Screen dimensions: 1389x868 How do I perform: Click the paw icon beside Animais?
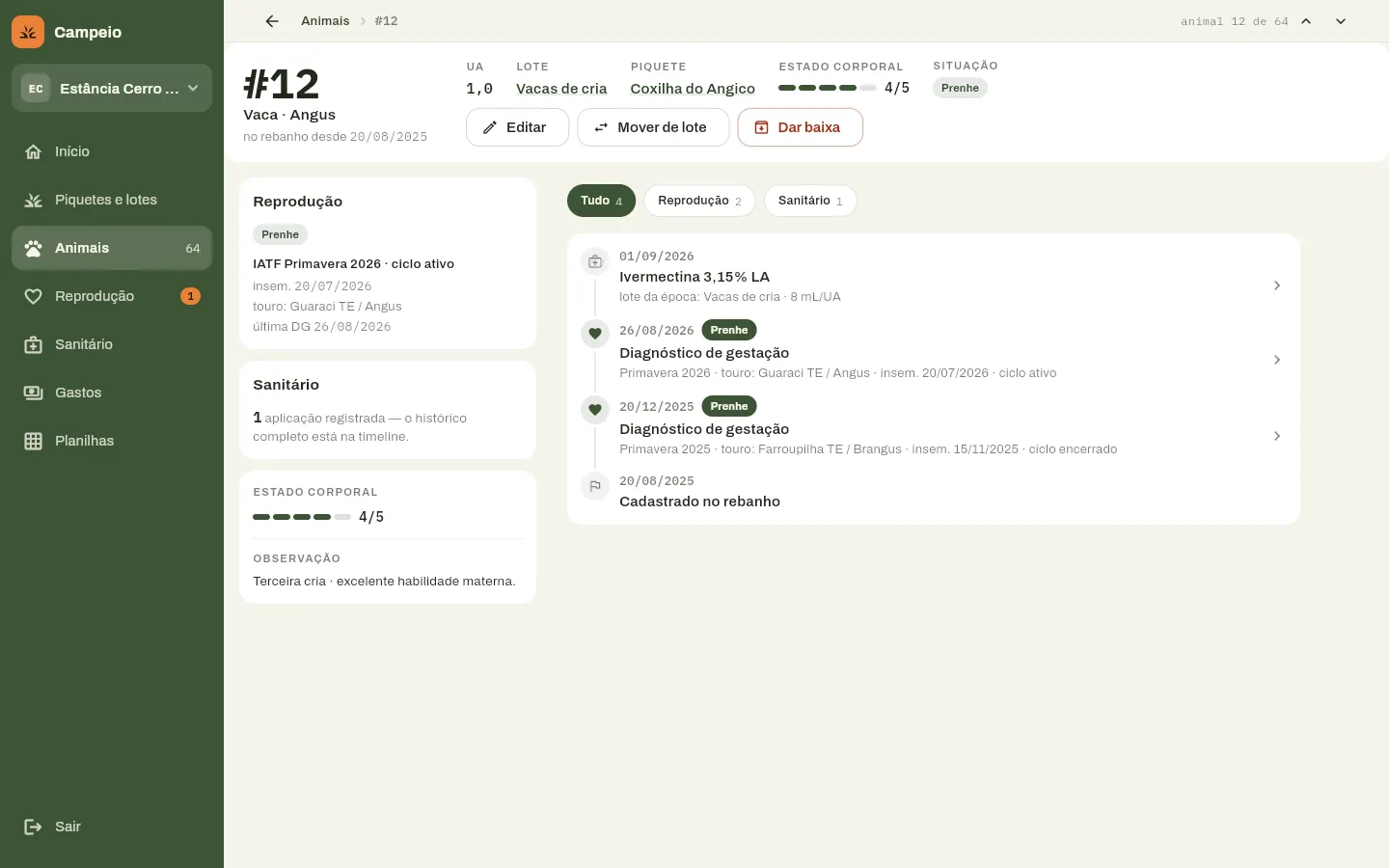click(x=33, y=248)
